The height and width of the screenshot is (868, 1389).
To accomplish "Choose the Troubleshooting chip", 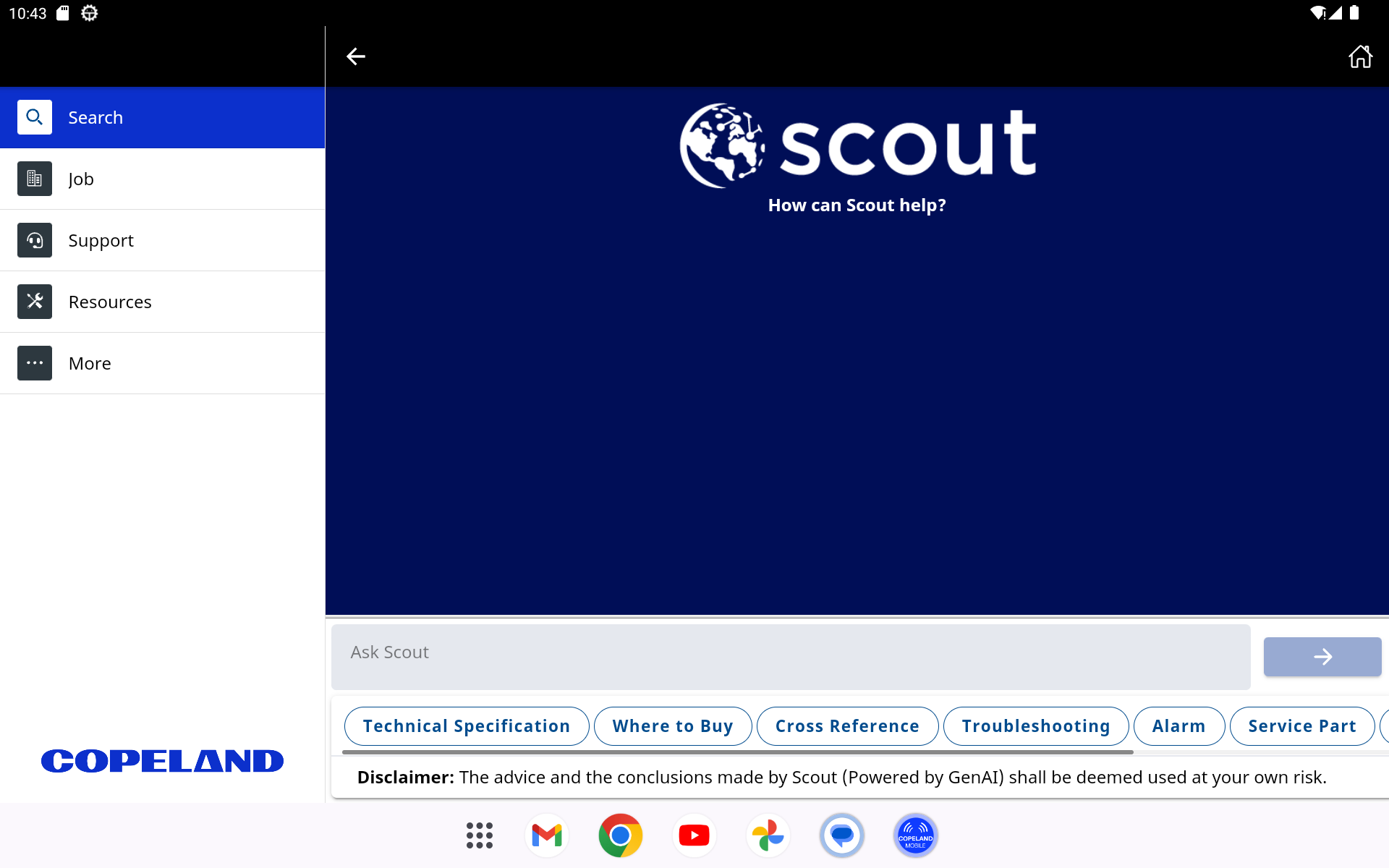I will [1036, 726].
